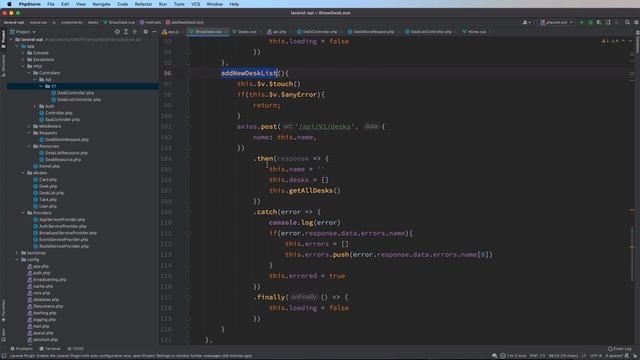
Task: Open the run configuration dropdown
Action: pos(557,22)
